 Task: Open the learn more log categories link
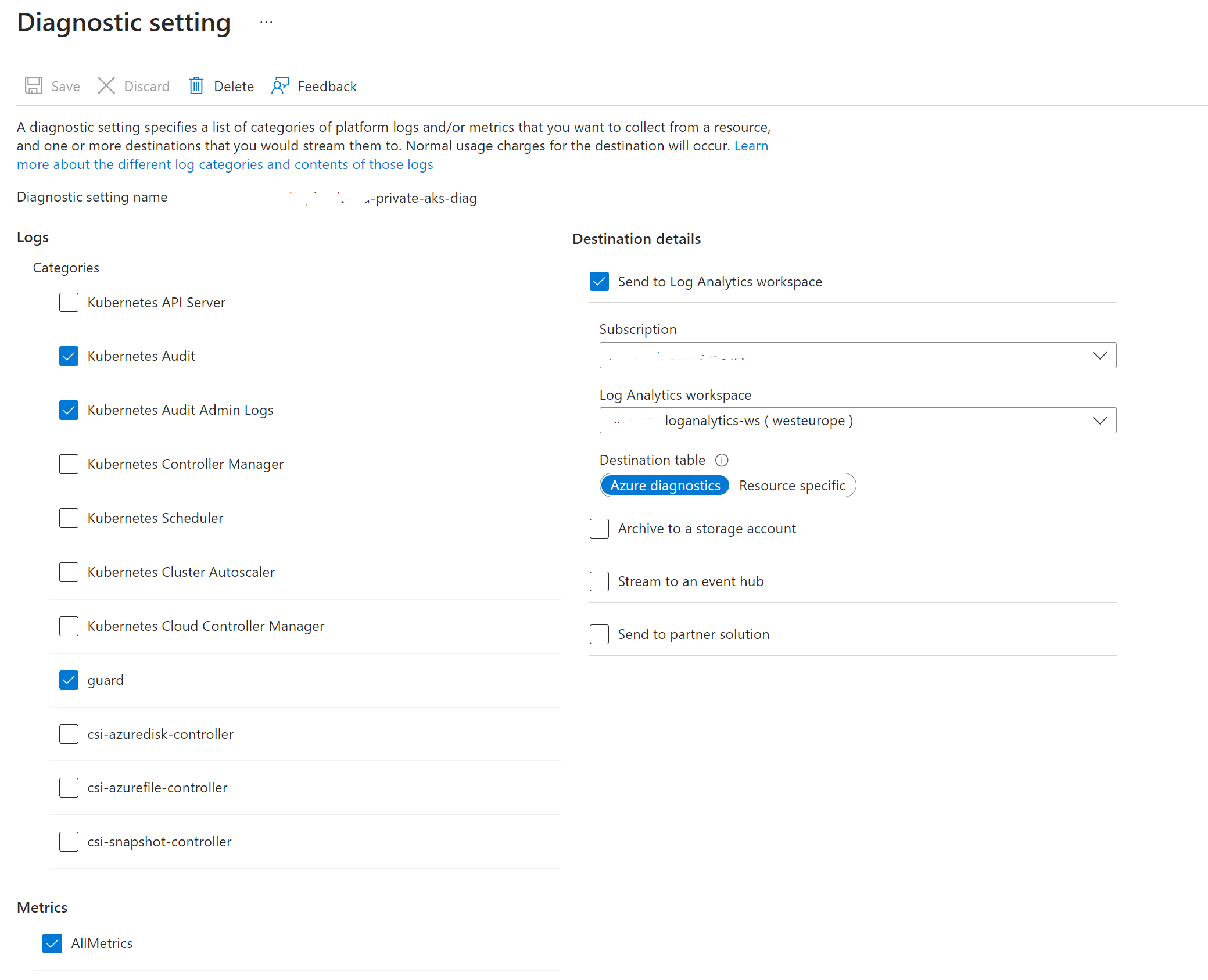[224, 164]
